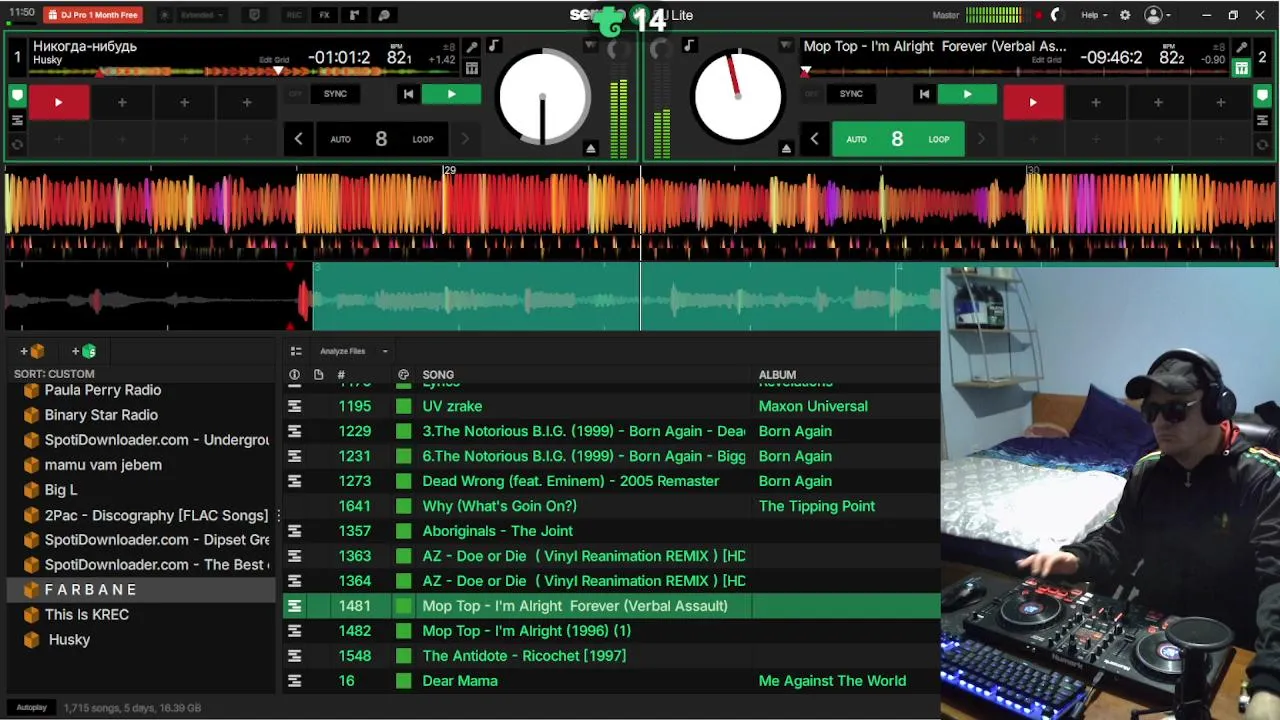The height and width of the screenshot is (720, 1280).
Task: Open deck 2 beatgrid edit pencil icon
Action: (1241, 48)
